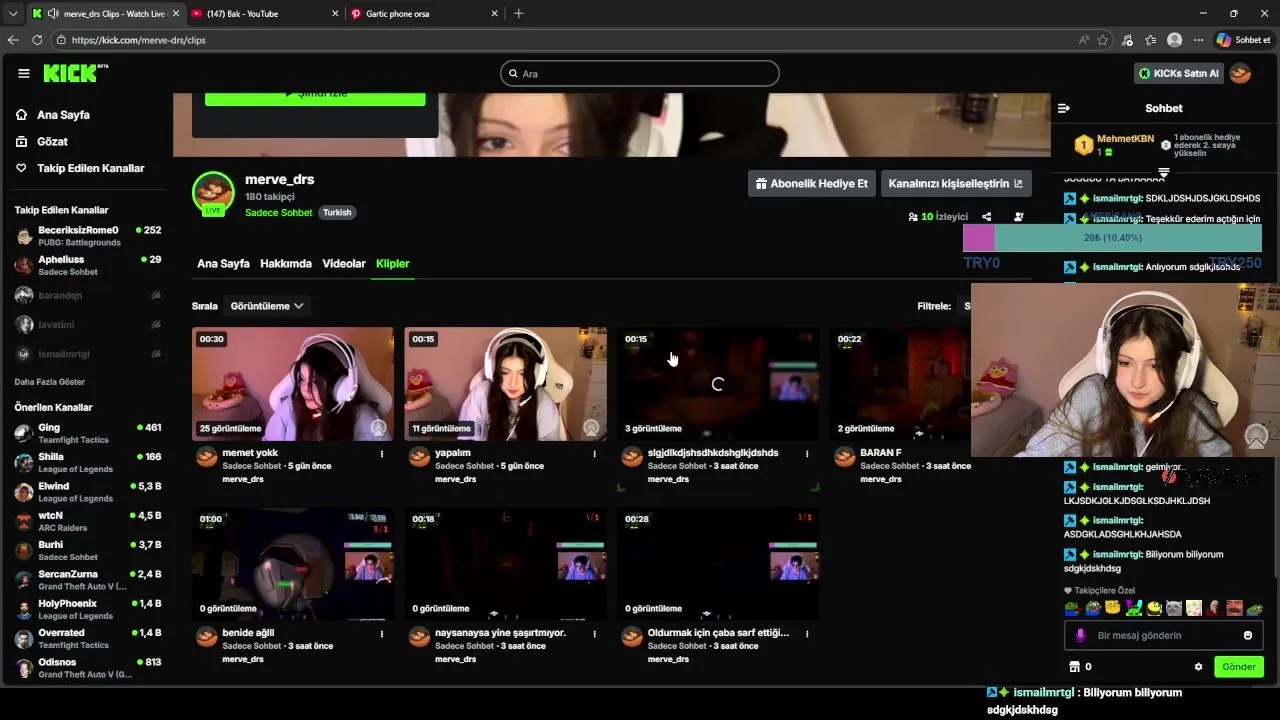Insert the yellow bear emote
Viewport: 1280px width, 720px height.
[x=1112, y=608]
